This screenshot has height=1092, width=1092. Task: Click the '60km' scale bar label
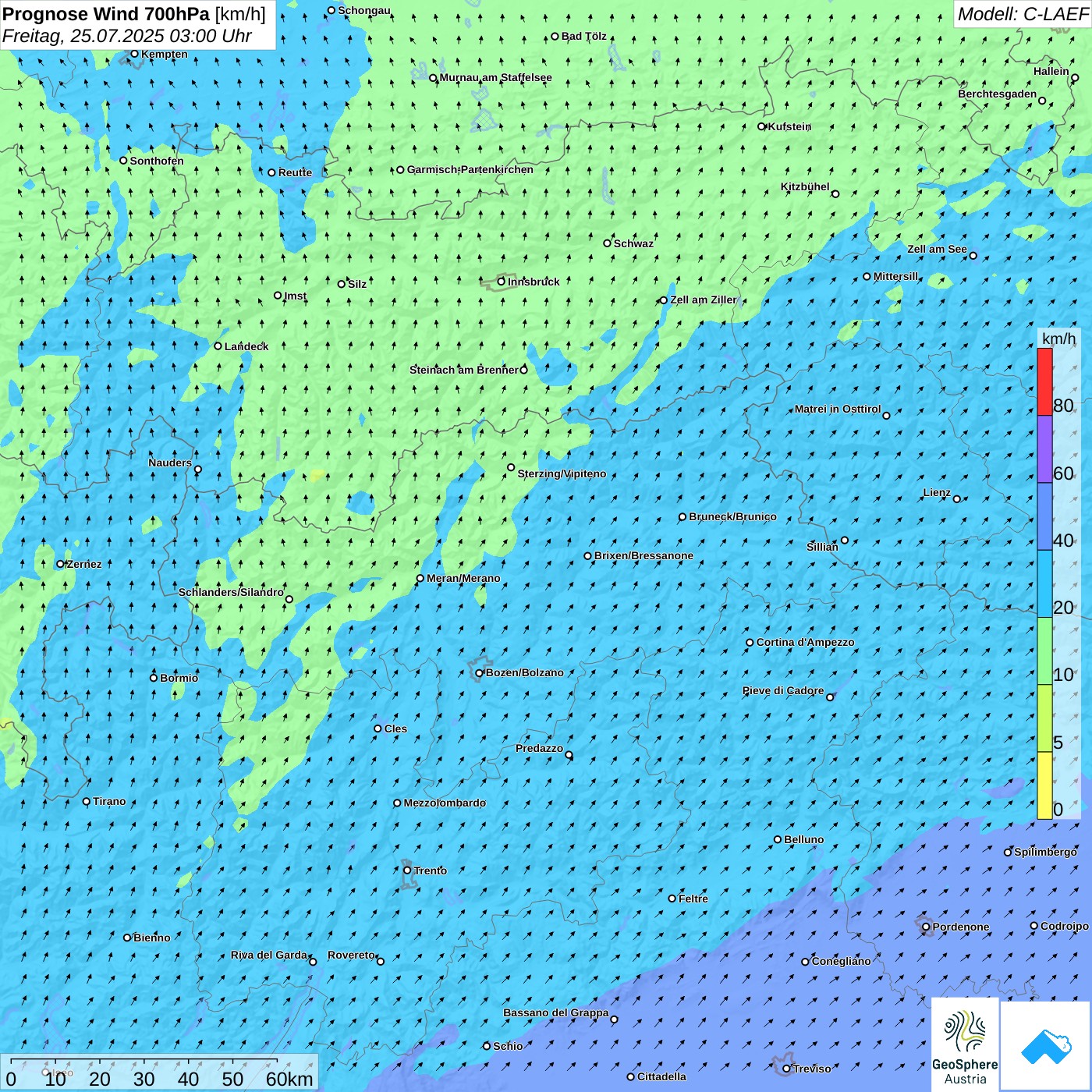pos(289,1079)
